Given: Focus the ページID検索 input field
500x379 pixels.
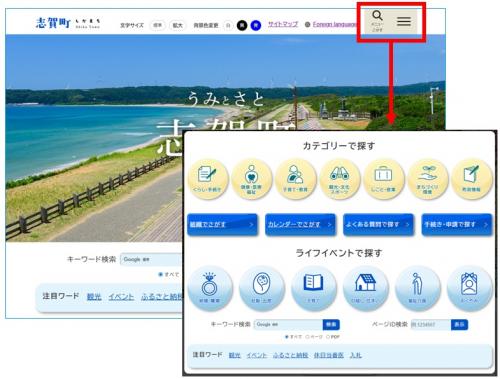Looking at the screenshot, I should pos(431,324).
